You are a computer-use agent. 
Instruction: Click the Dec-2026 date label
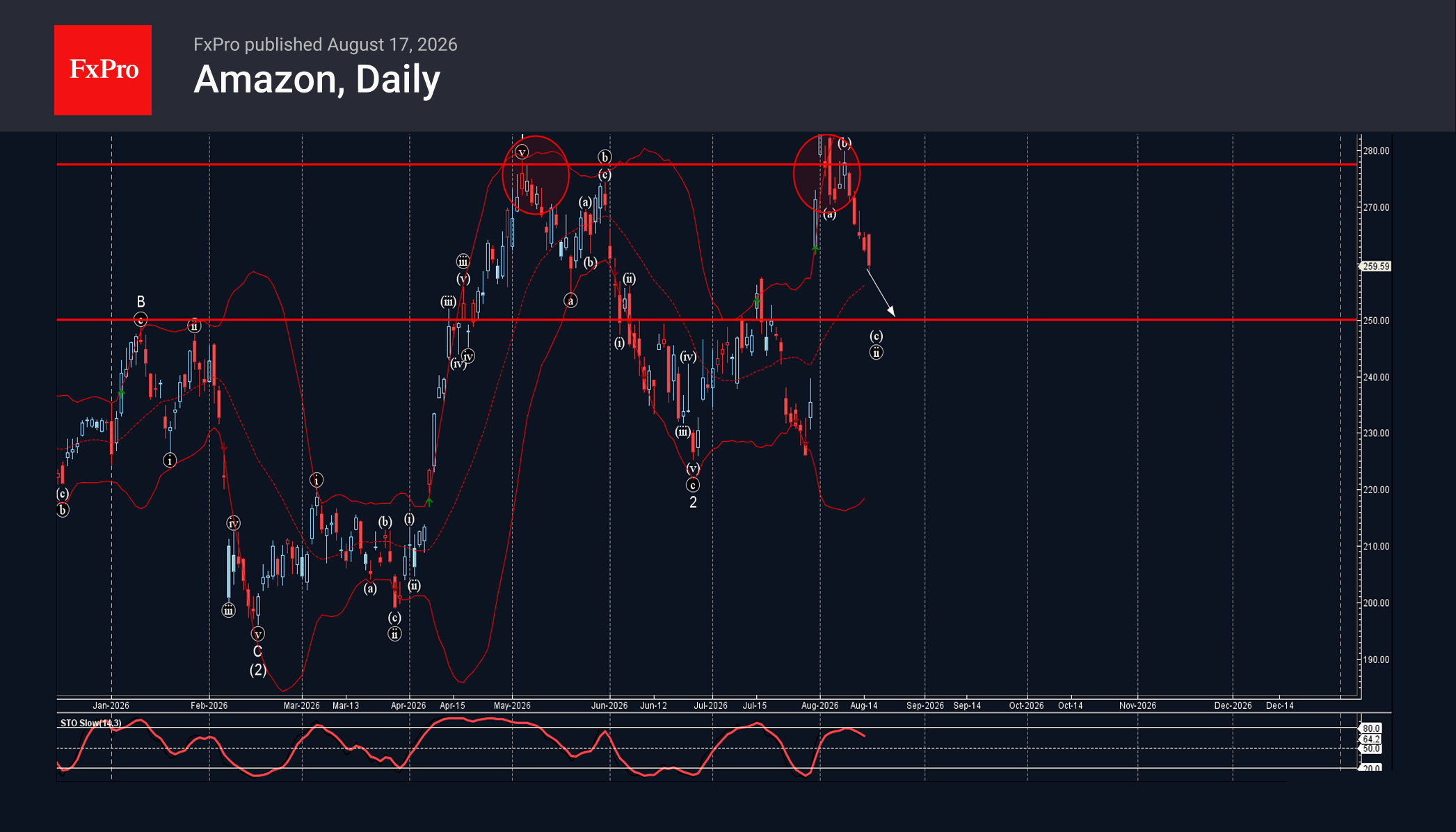[1233, 705]
